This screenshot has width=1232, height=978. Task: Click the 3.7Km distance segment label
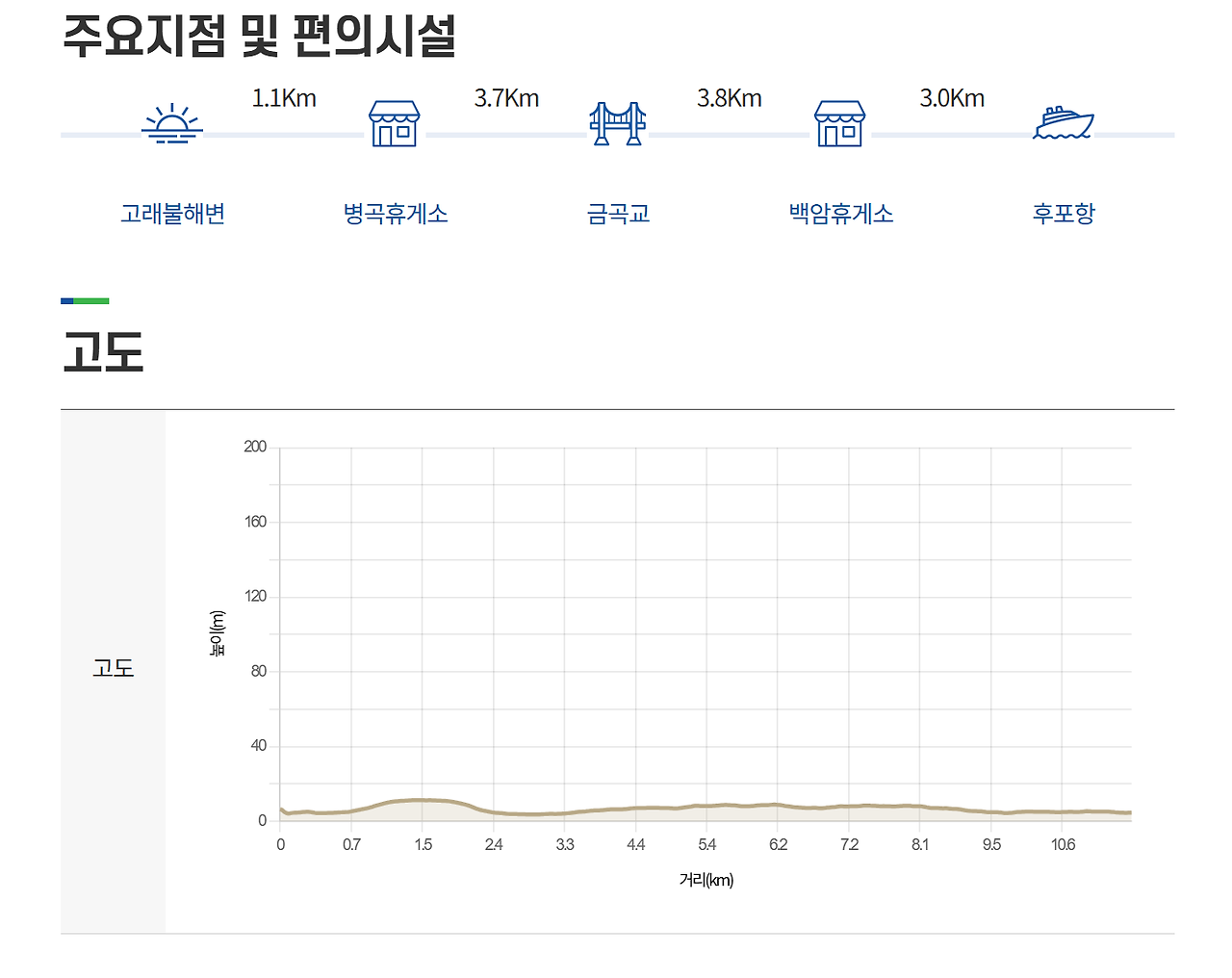tap(506, 98)
